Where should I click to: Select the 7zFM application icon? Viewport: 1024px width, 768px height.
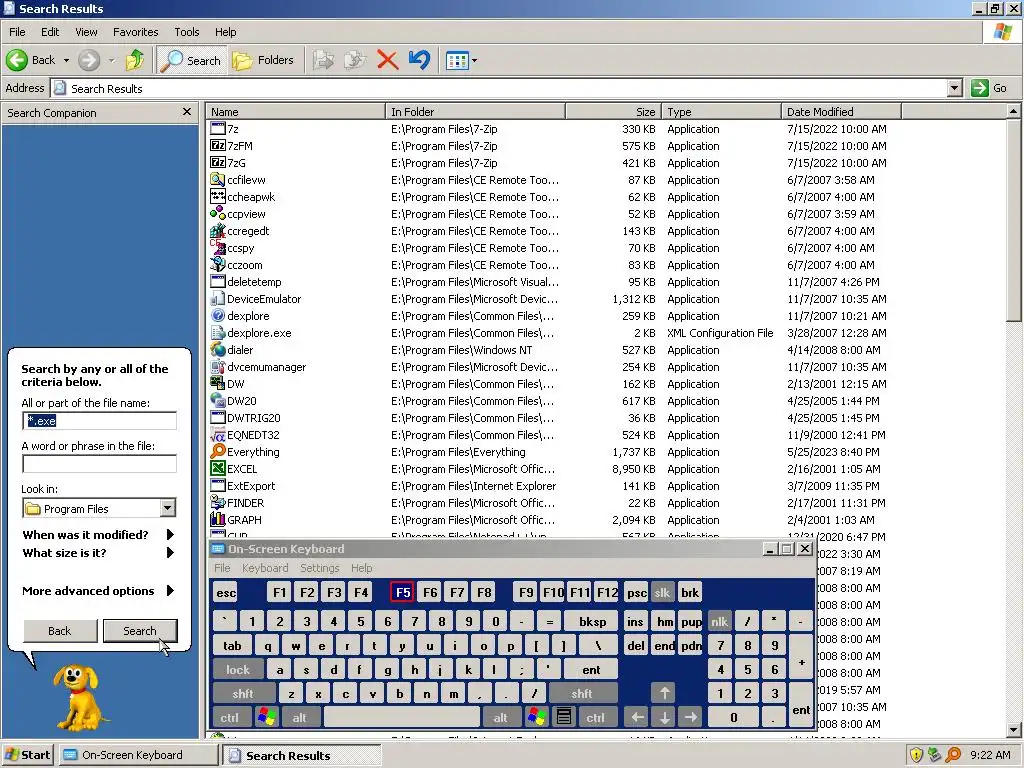(217, 146)
